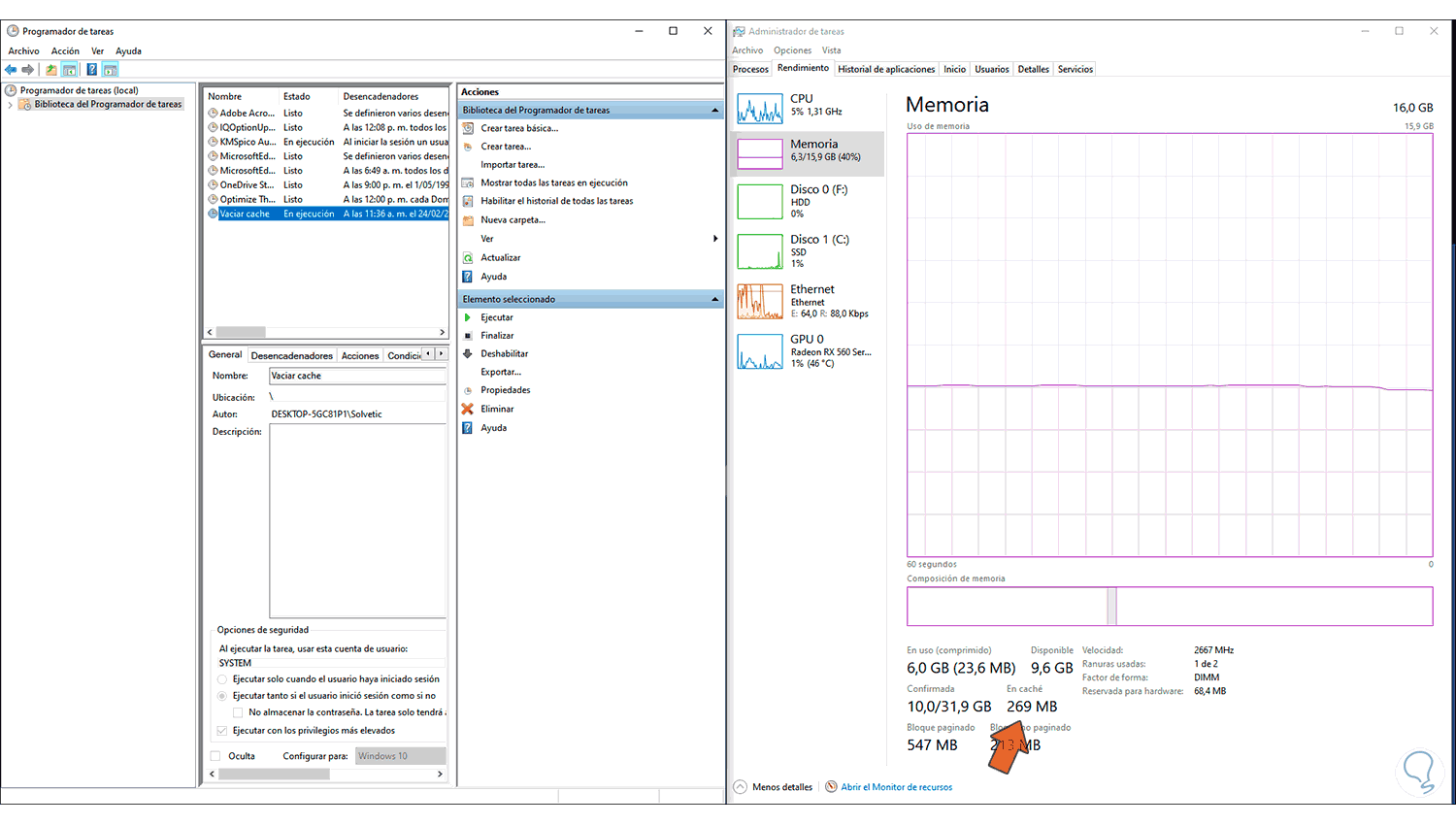Select the Ethernet graph thumbnail
The height and width of the screenshot is (825, 1456).
(760, 302)
